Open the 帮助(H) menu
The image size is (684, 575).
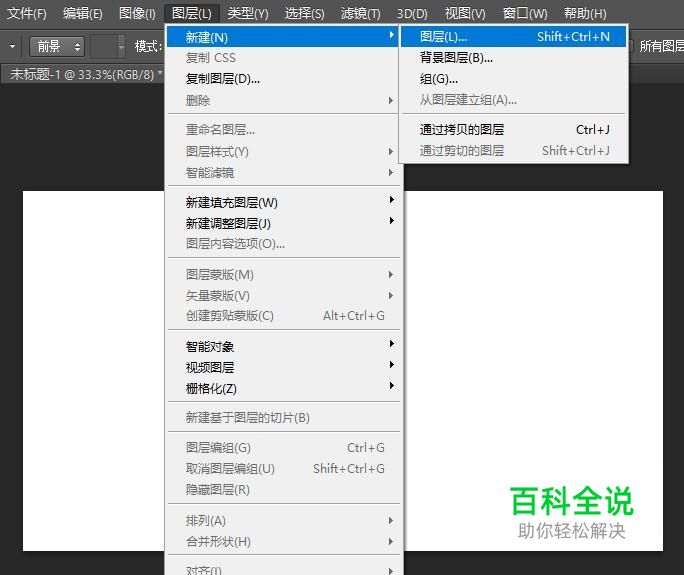coord(585,14)
